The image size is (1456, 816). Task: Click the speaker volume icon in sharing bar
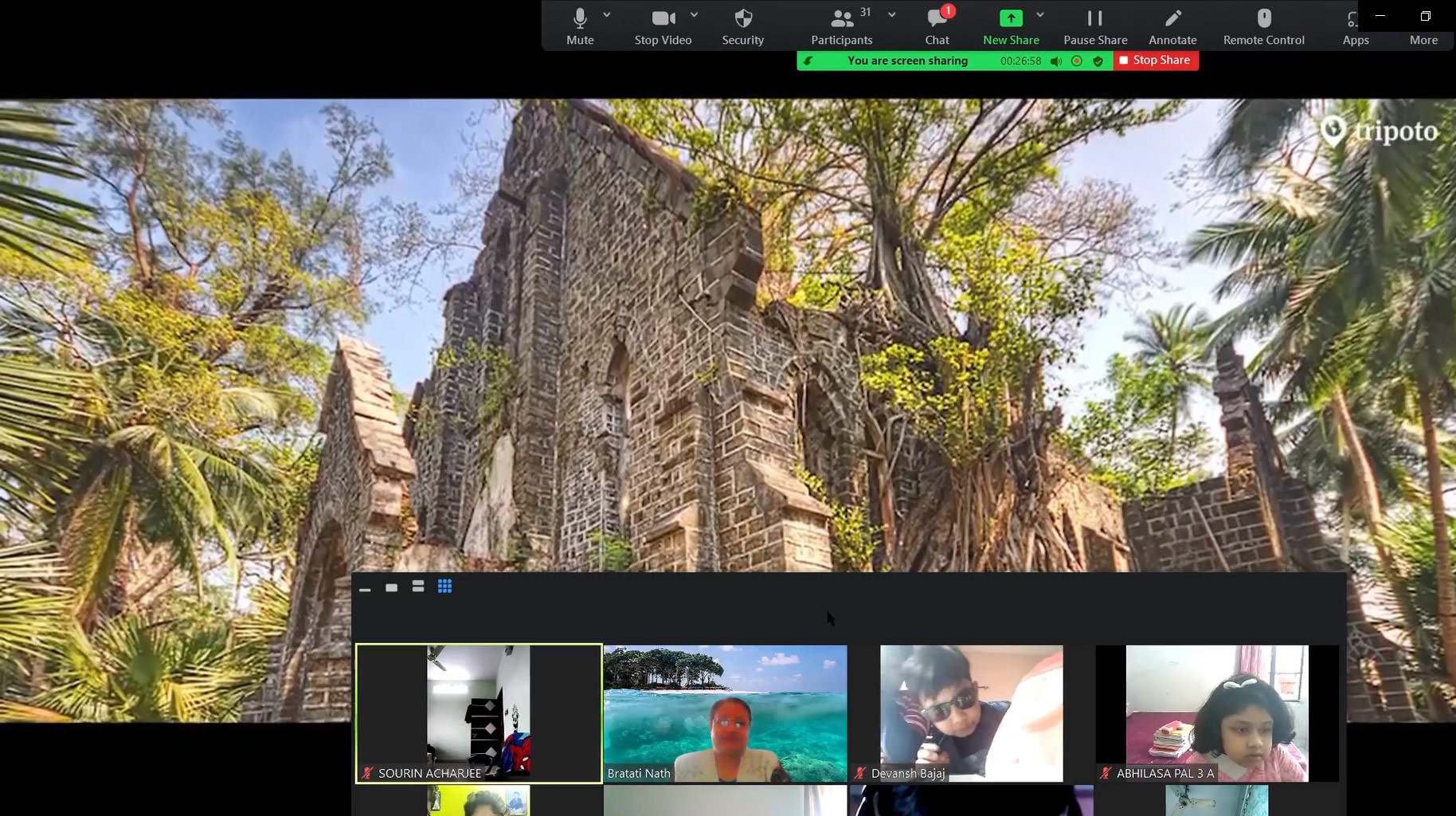coord(1056,61)
